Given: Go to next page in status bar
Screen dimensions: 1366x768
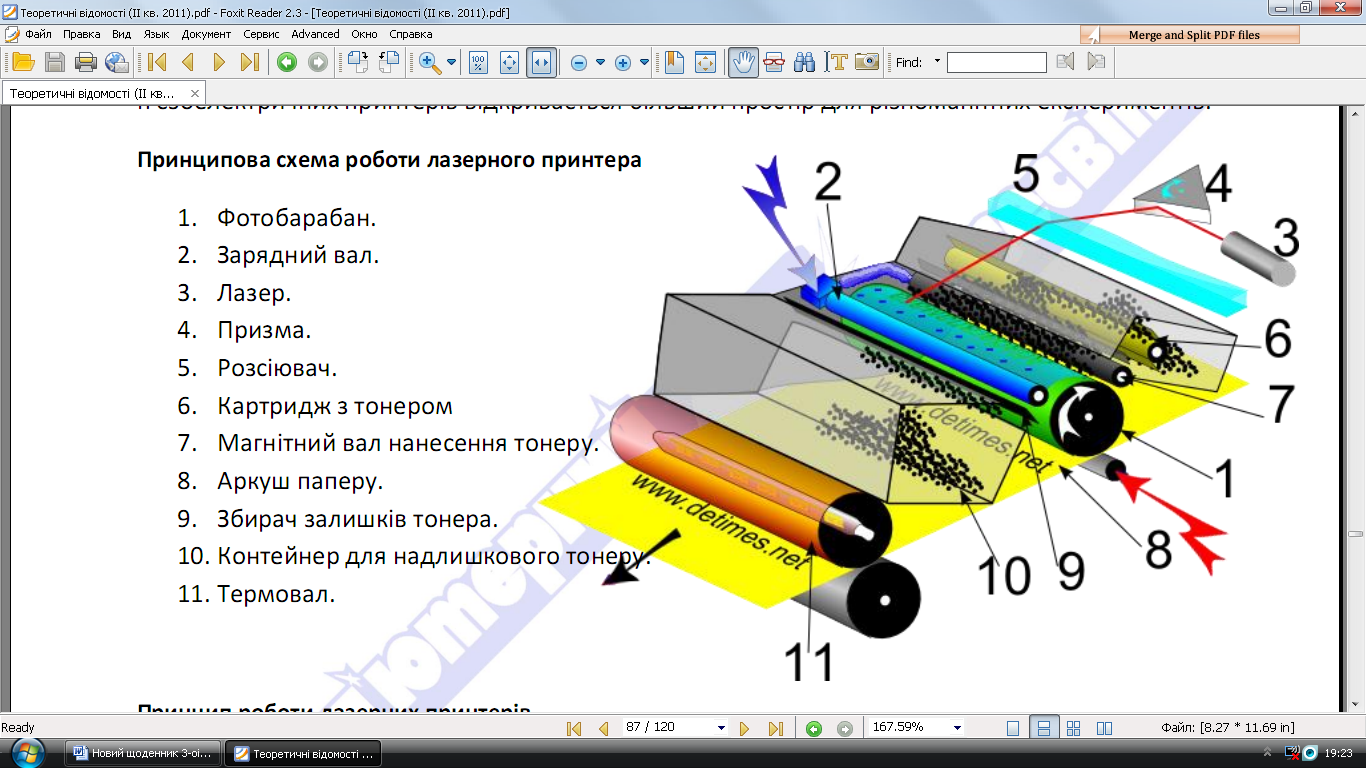Looking at the screenshot, I should [744, 728].
